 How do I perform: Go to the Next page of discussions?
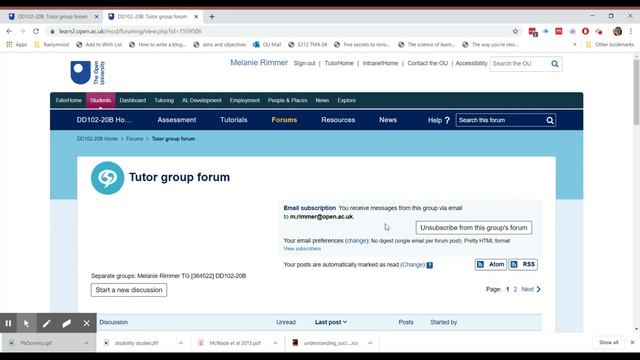531,289
